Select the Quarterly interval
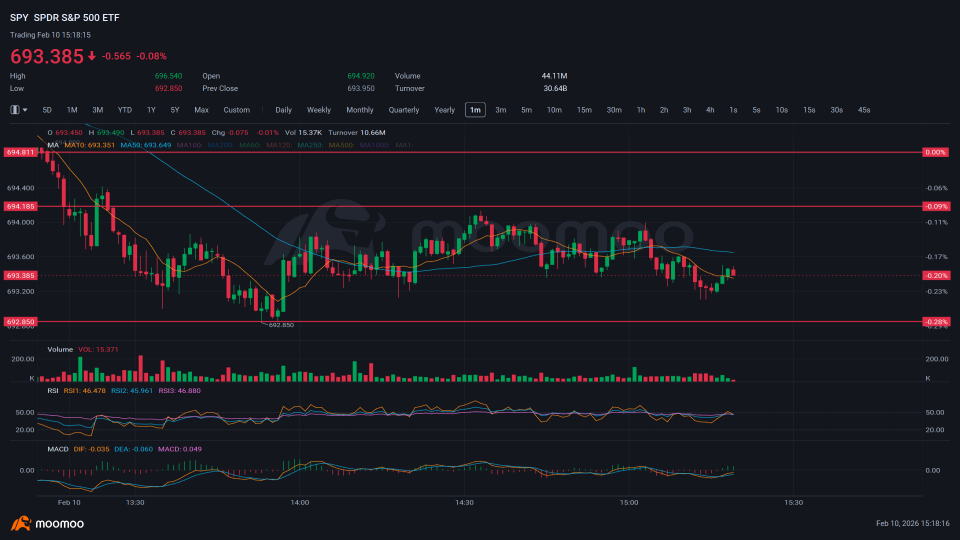 pyautogui.click(x=404, y=110)
